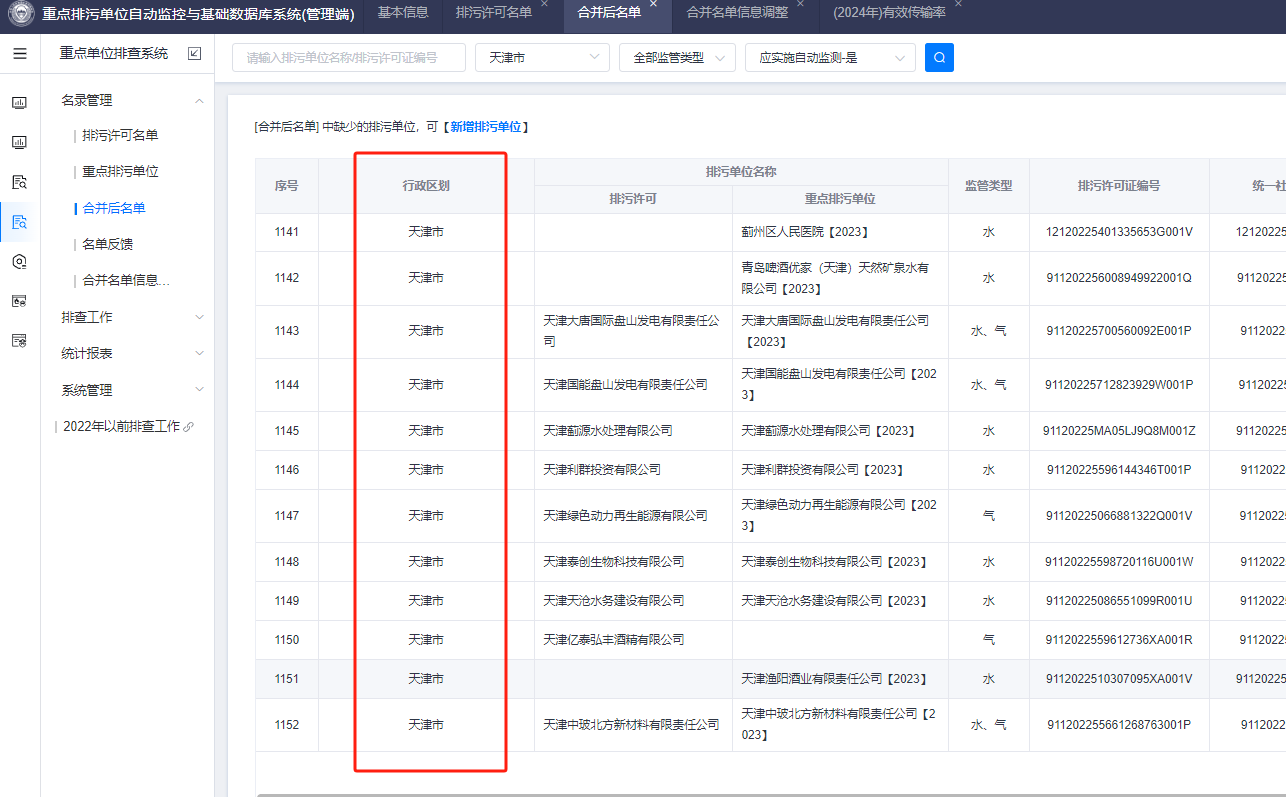This screenshot has width=1286, height=797.
Task: Open 合并名单信息... in the sidebar menu
Action: (126, 280)
